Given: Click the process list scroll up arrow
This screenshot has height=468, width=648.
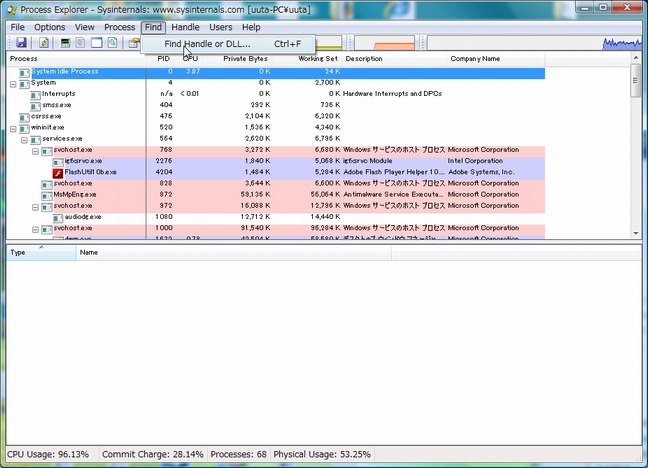Looking at the screenshot, I should 636,58.
